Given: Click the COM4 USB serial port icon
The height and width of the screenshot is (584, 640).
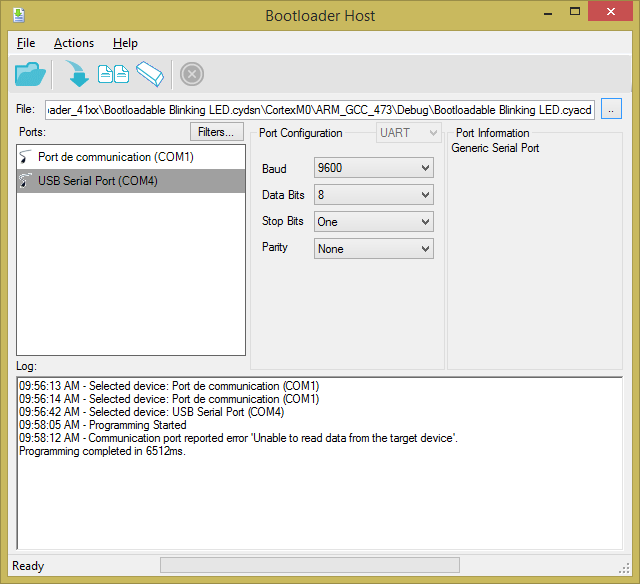Looking at the screenshot, I should (26, 181).
